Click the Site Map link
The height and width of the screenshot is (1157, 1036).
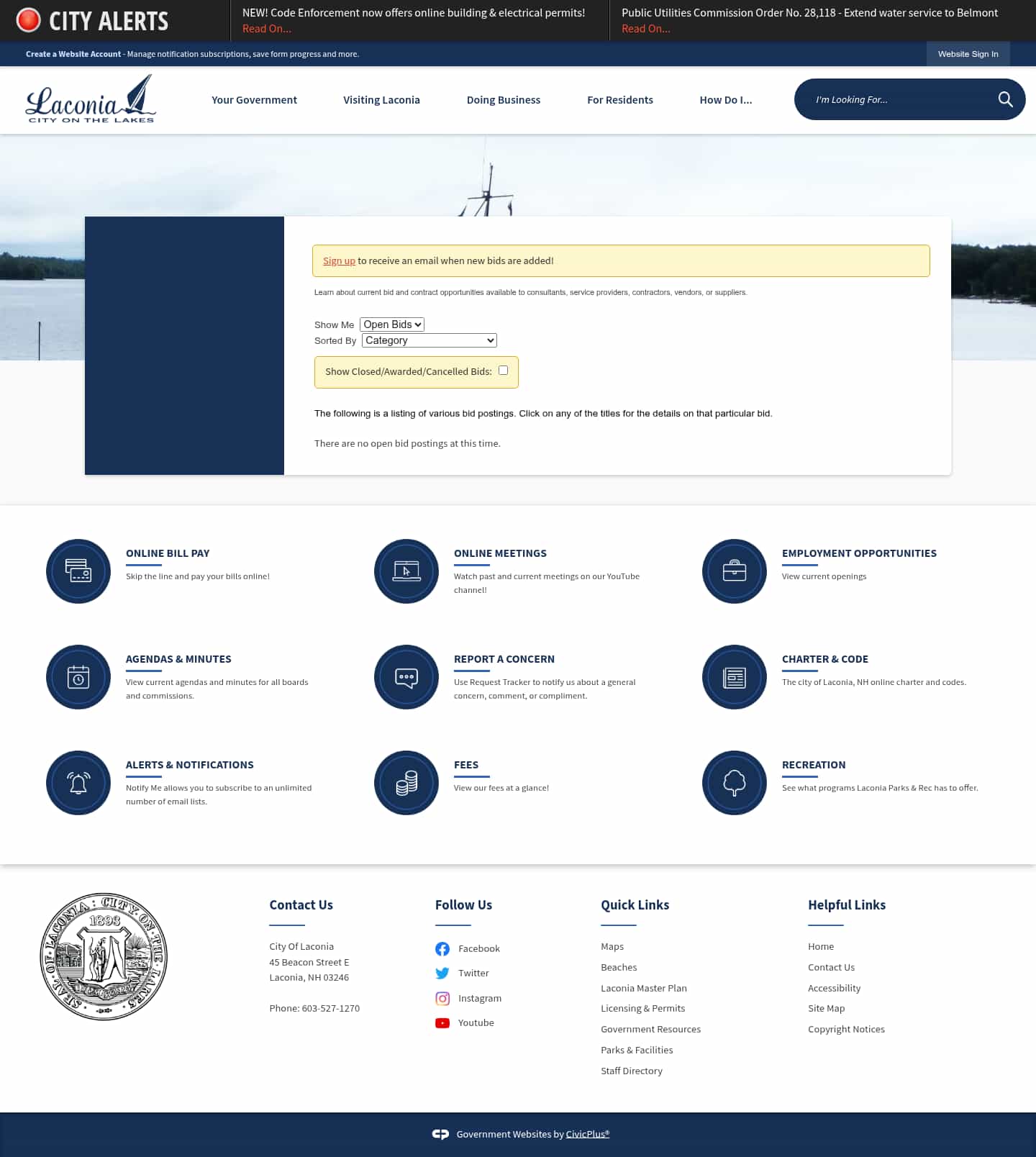826,1009
